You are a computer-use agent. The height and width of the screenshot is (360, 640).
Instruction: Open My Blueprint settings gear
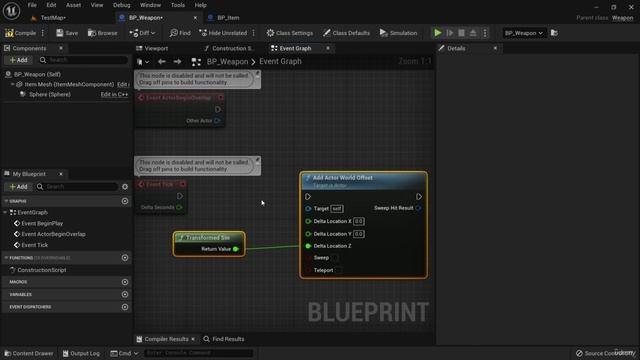point(125,187)
